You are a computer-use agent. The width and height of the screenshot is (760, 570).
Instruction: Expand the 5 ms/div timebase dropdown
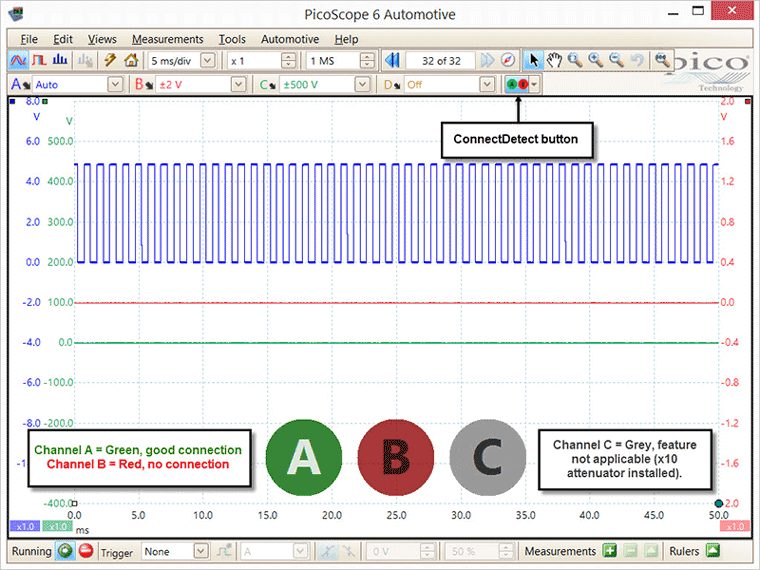point(207,61)
